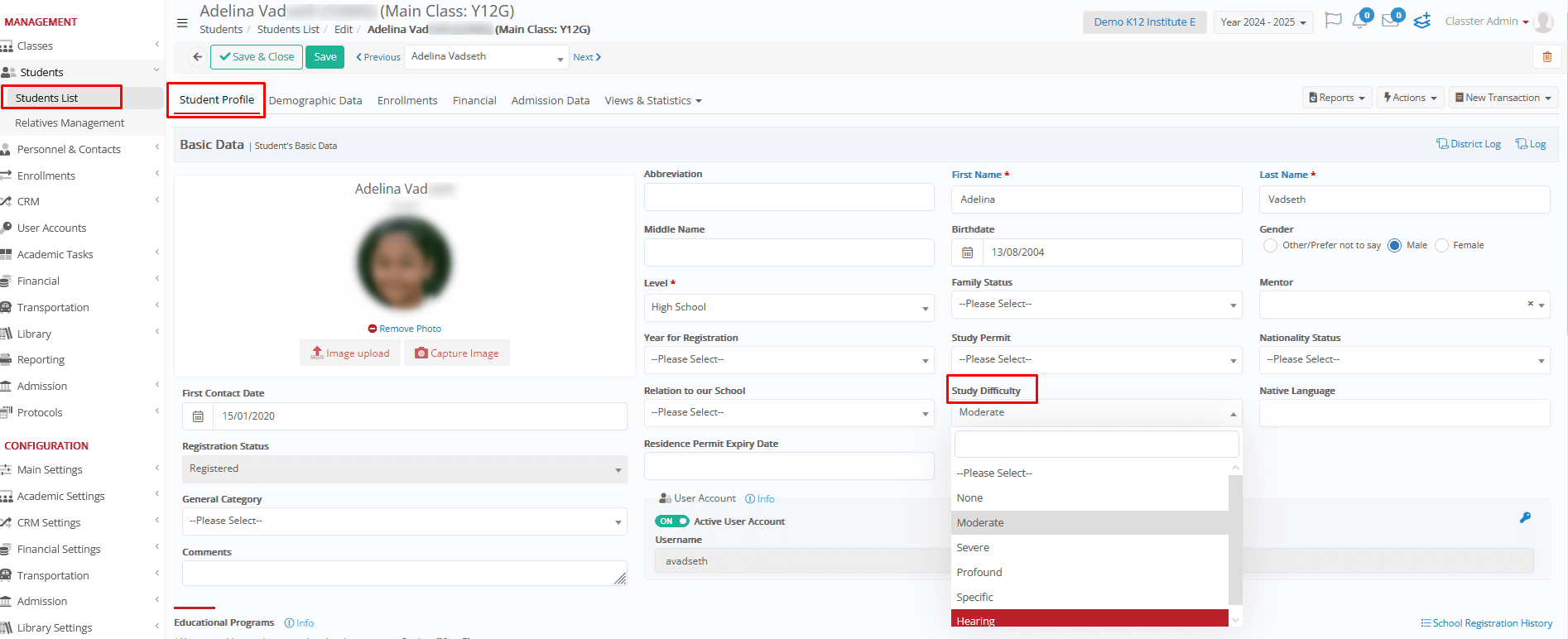
Task: Expand the Year 2024 - 2025 selector
Action: click(x=1263, y=22)
